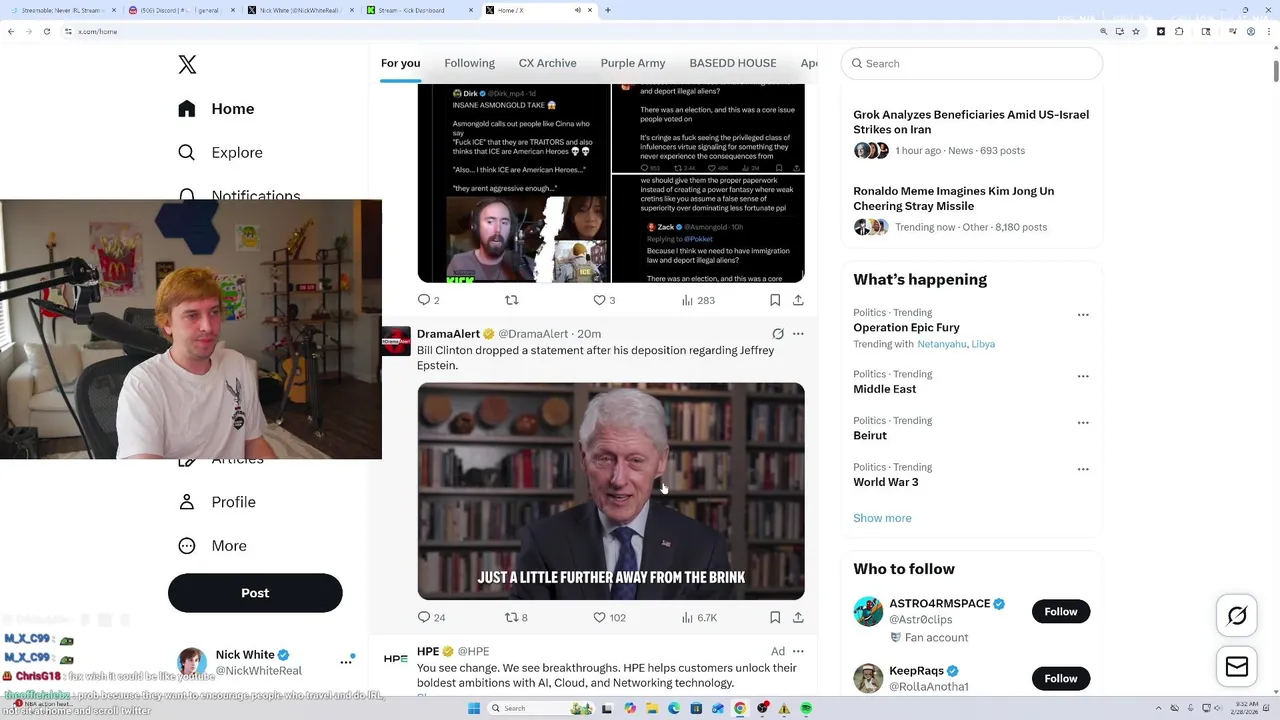1280x720 pixels.
Task: Click the HPE advertiser name
Action: click(x=428, y=651)
